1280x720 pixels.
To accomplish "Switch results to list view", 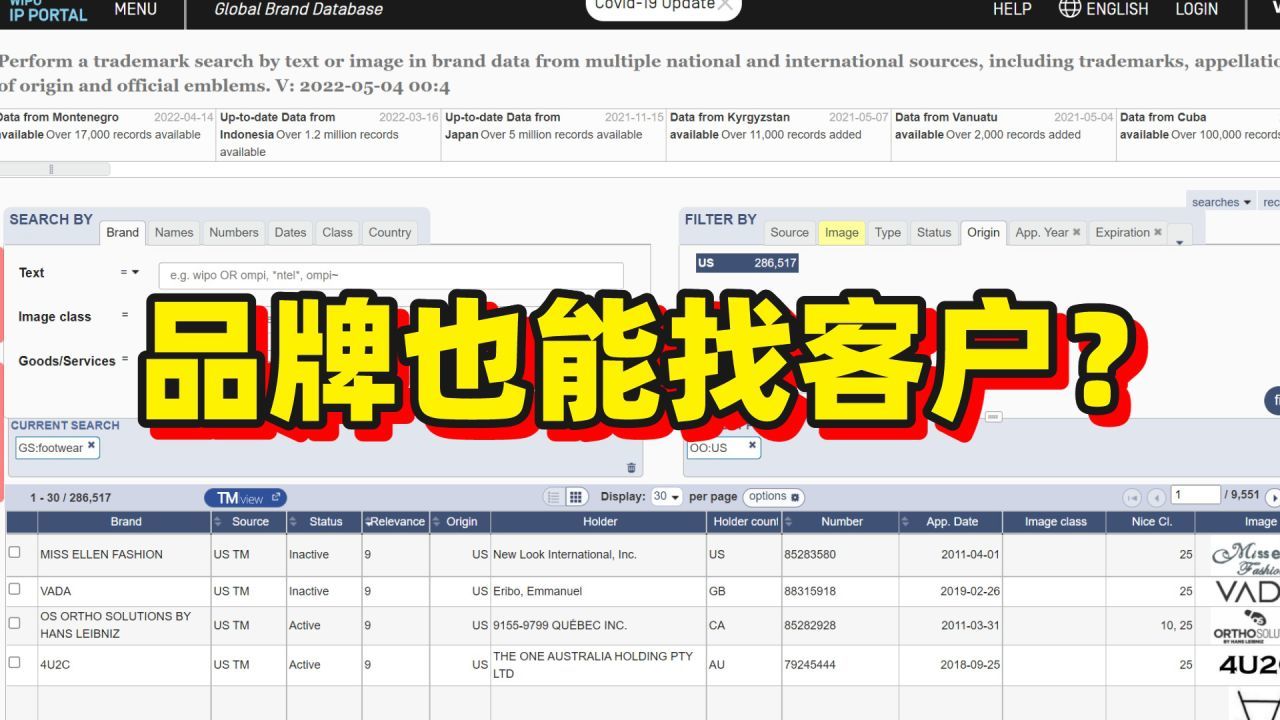I will (554, 497).
